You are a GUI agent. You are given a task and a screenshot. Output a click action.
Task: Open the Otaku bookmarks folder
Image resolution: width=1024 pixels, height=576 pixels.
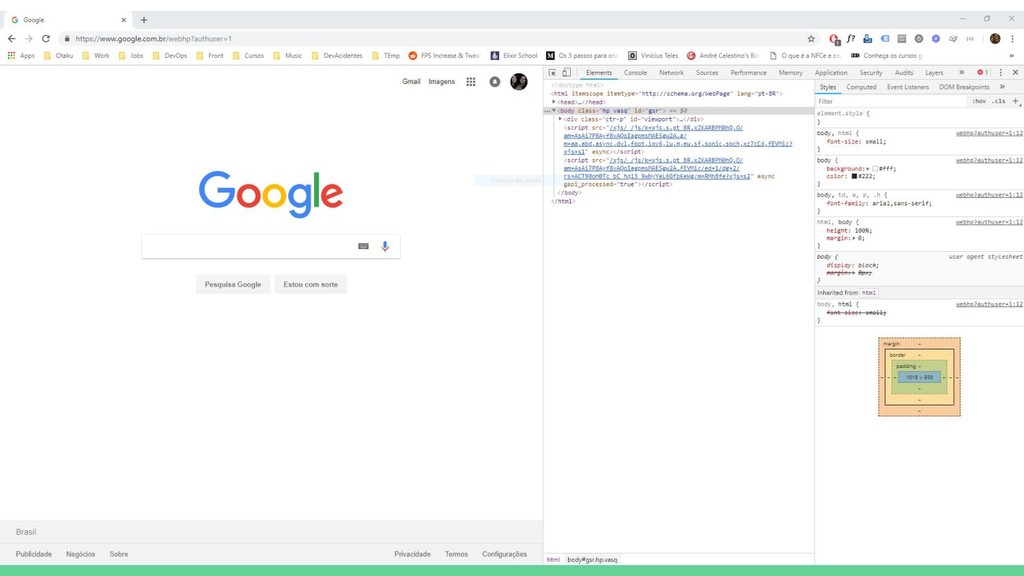point(58,56)
